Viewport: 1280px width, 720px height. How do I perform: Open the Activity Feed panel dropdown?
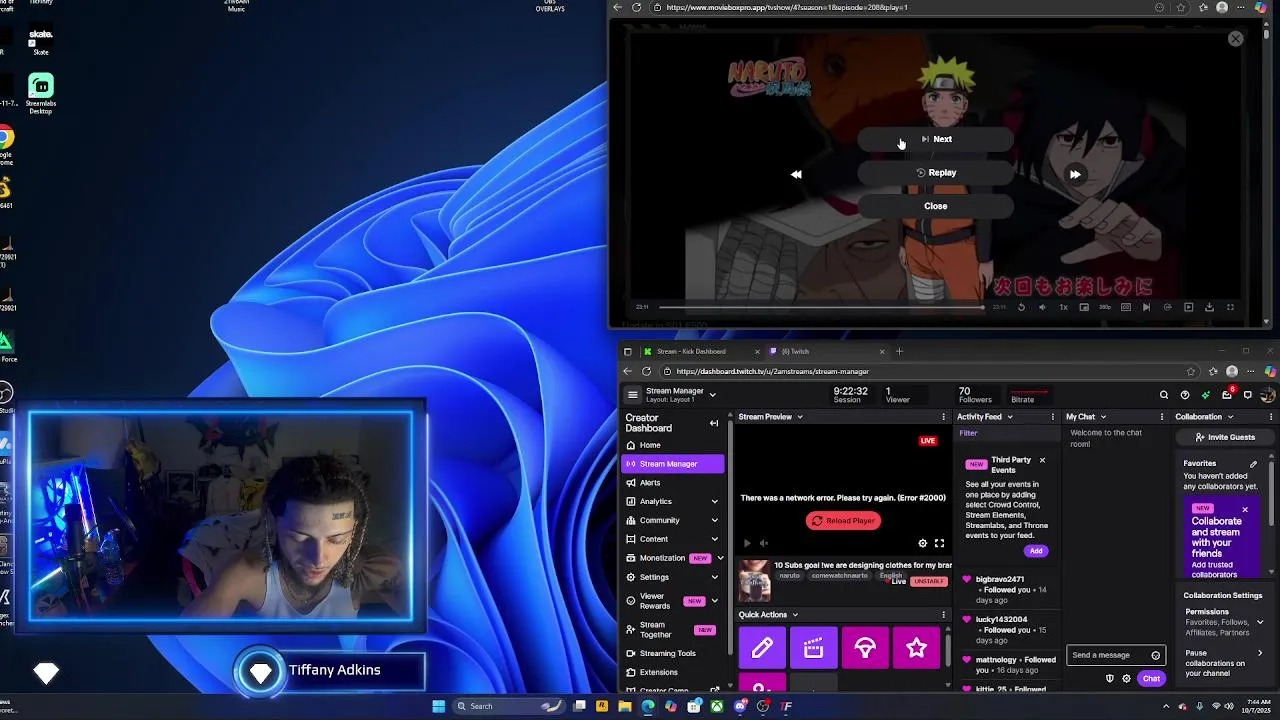(1010, 417)
